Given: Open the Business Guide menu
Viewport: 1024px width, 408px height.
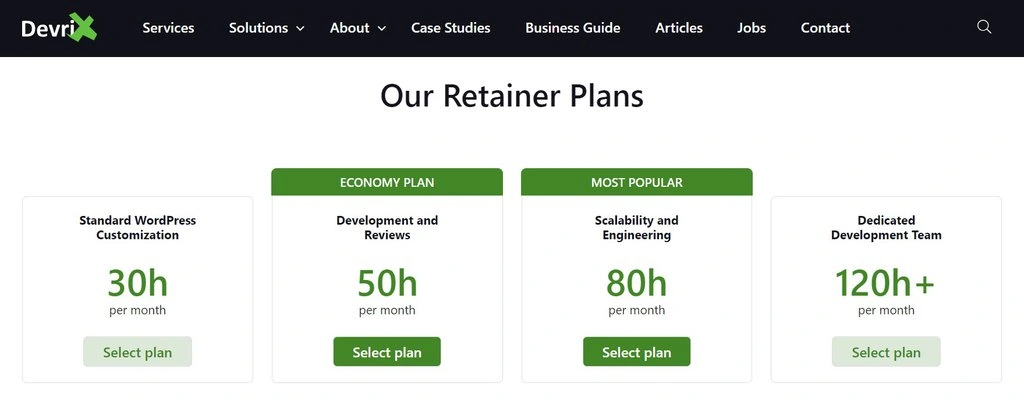Looking at the screenshot, I should (x=572, y=28).
